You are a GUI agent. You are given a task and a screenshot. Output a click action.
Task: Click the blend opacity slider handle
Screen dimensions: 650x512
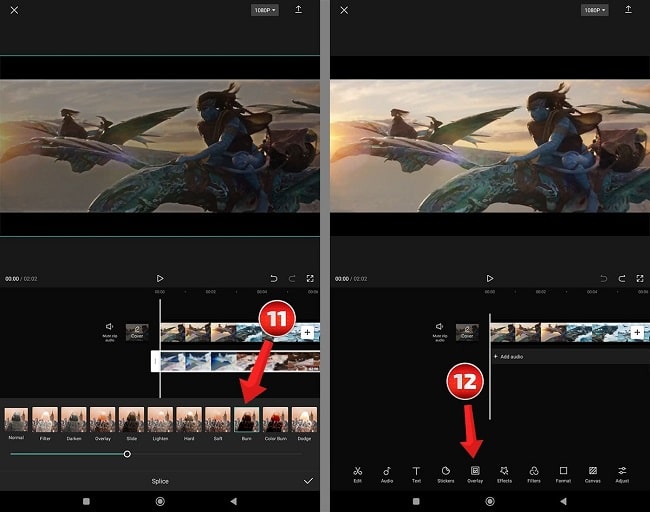127,454
